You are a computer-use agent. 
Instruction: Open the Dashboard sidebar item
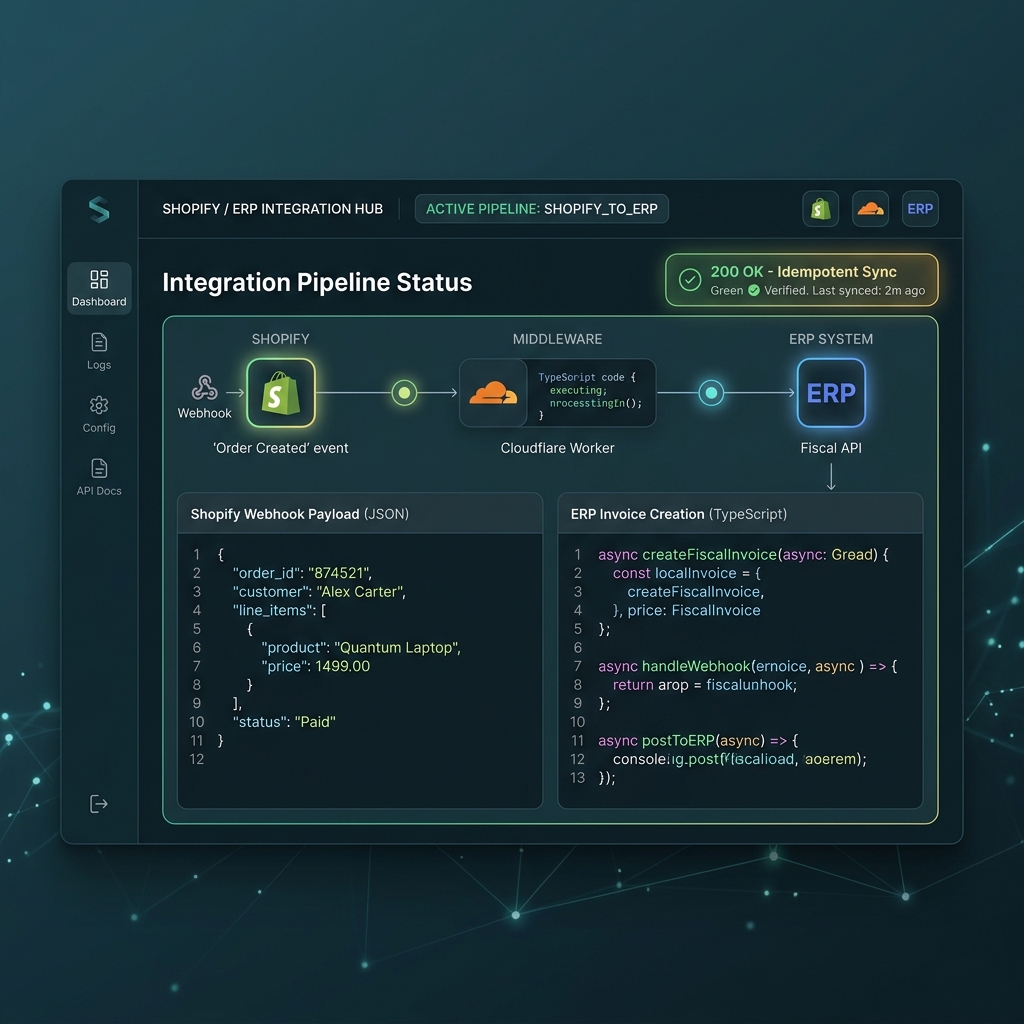[x=99, y=288]
